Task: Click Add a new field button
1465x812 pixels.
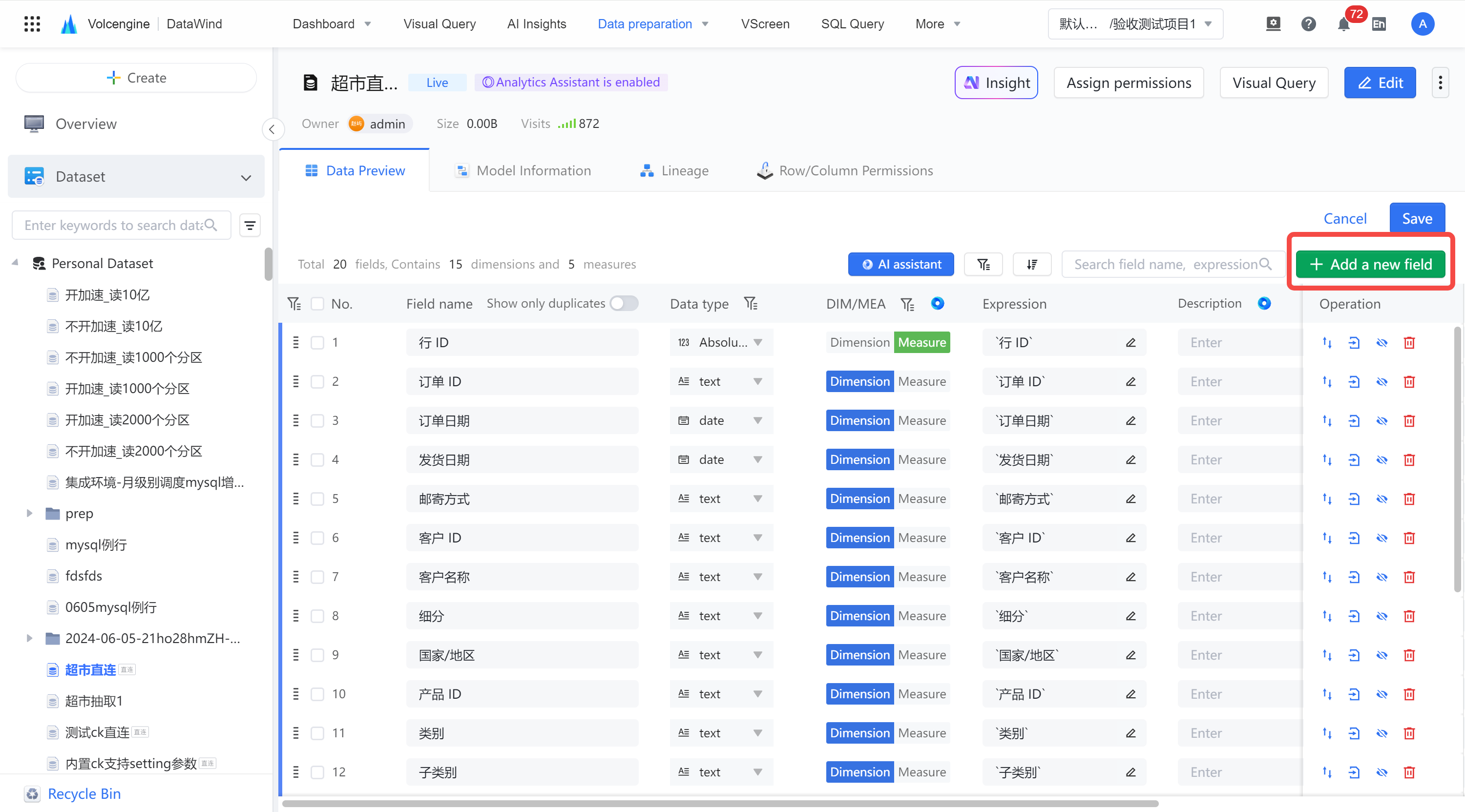Action: (x=1370, y=265)
